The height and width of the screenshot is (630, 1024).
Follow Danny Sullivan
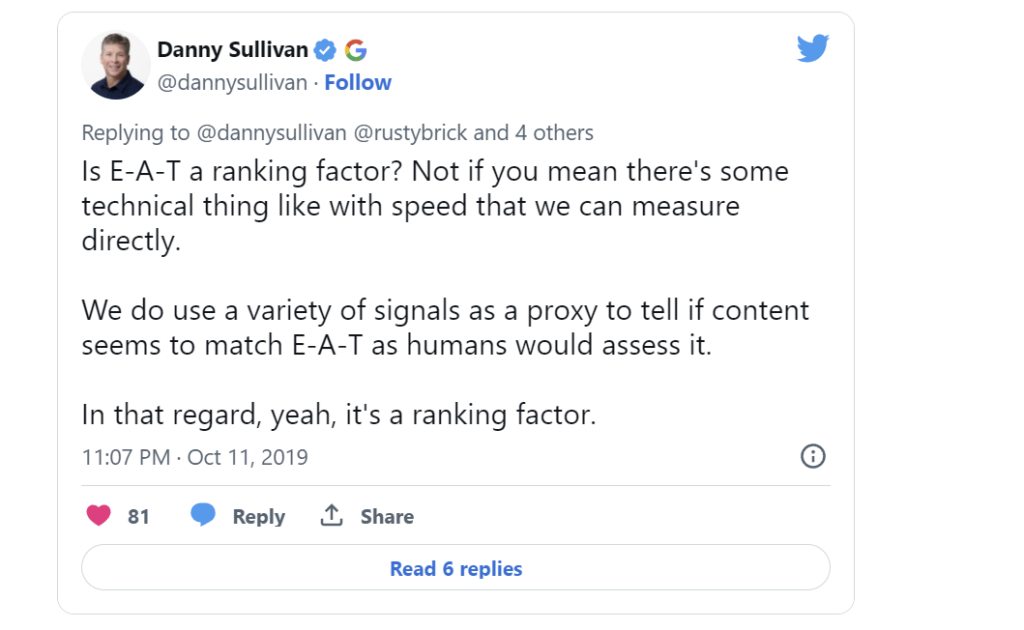(x=358, y=83)
